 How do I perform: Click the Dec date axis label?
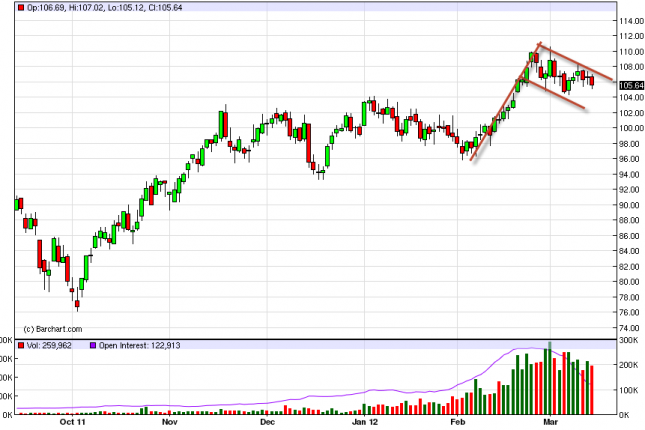(x=267, y=422)
